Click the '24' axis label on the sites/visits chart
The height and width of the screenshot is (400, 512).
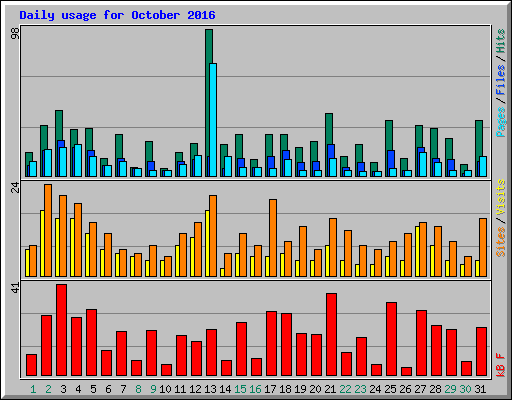[x=15, y=187]
